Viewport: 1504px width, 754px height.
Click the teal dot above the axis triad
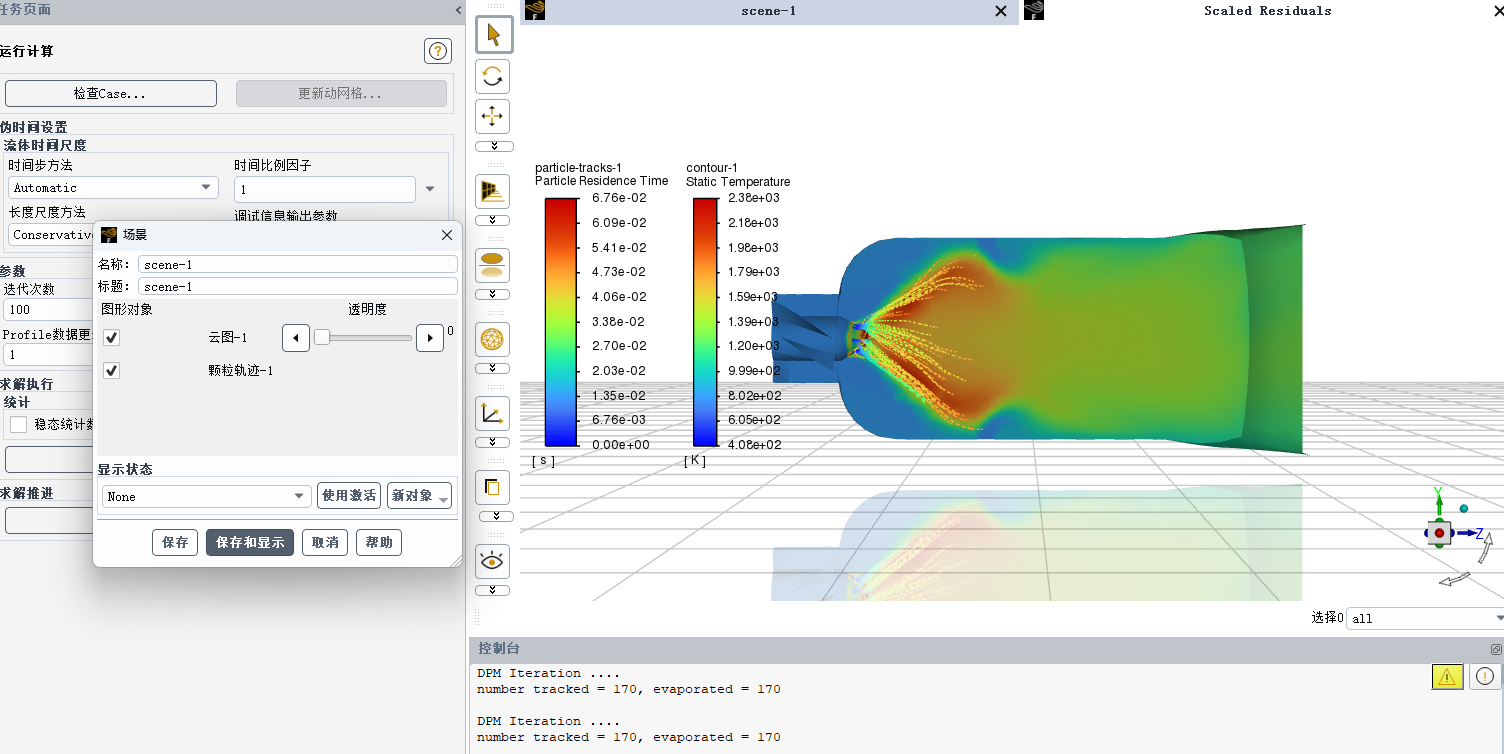[1464, 509]
